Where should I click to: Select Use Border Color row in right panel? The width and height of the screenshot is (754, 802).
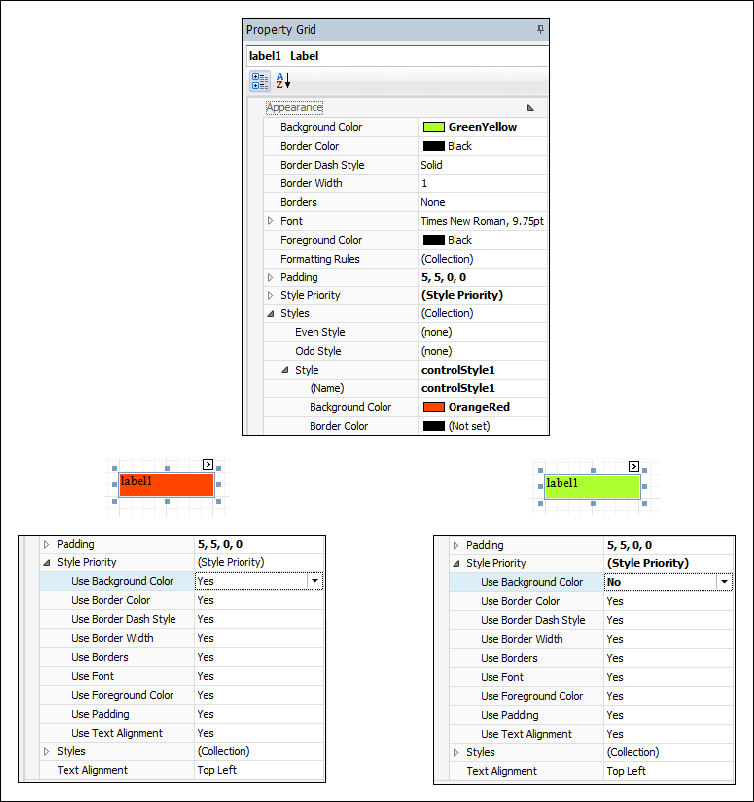(x=591, y=601)
